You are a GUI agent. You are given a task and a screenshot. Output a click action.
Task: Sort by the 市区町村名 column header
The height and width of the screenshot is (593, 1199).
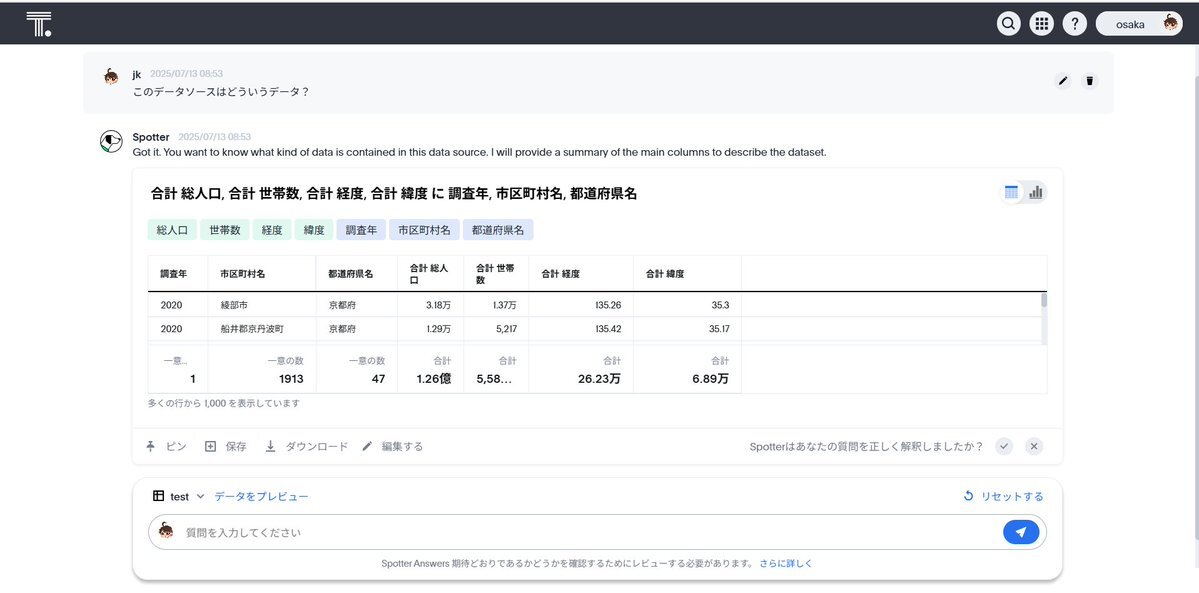point(262,274)
